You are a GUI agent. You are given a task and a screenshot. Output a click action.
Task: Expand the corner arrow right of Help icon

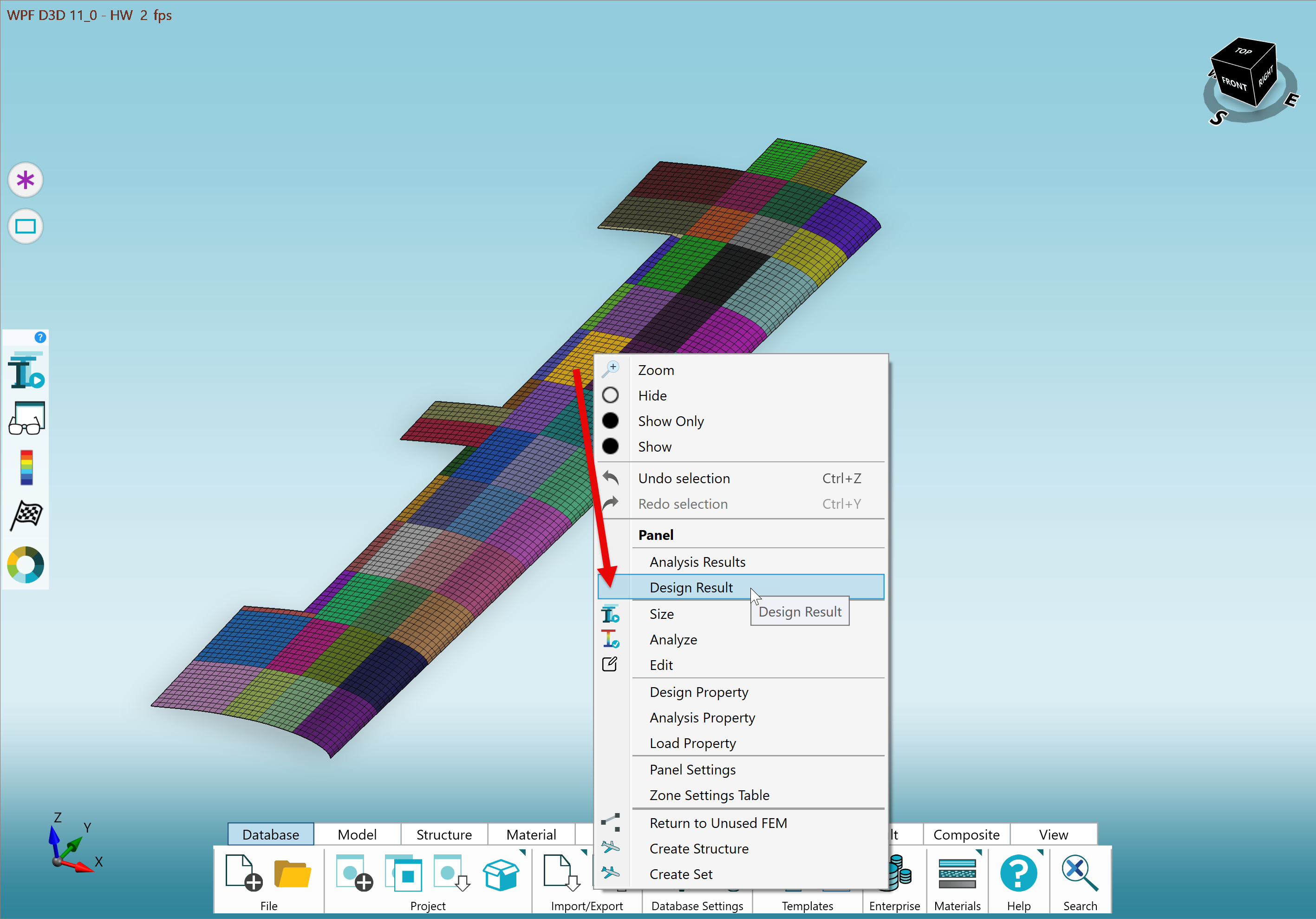click(x=1040, y=853)
